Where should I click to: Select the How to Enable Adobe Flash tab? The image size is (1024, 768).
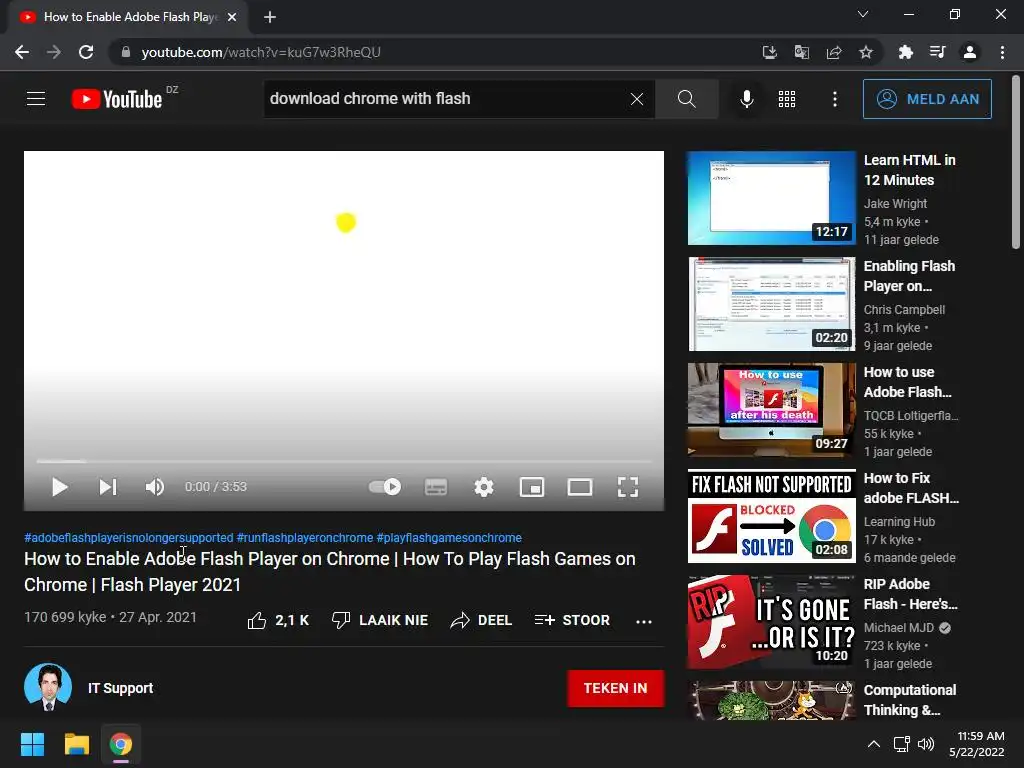[x=128, y=17]
